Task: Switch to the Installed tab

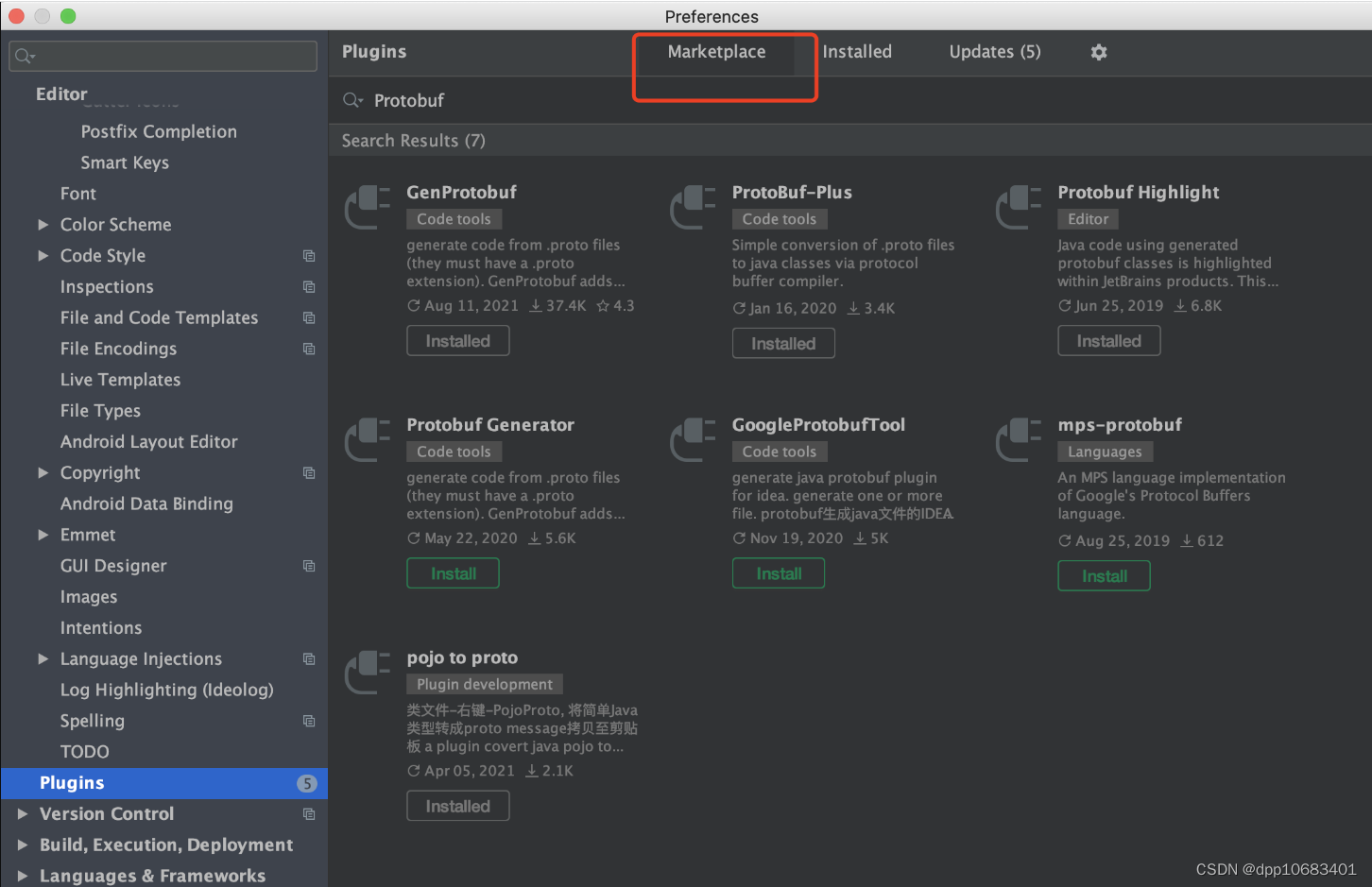Action: [856, 52]
